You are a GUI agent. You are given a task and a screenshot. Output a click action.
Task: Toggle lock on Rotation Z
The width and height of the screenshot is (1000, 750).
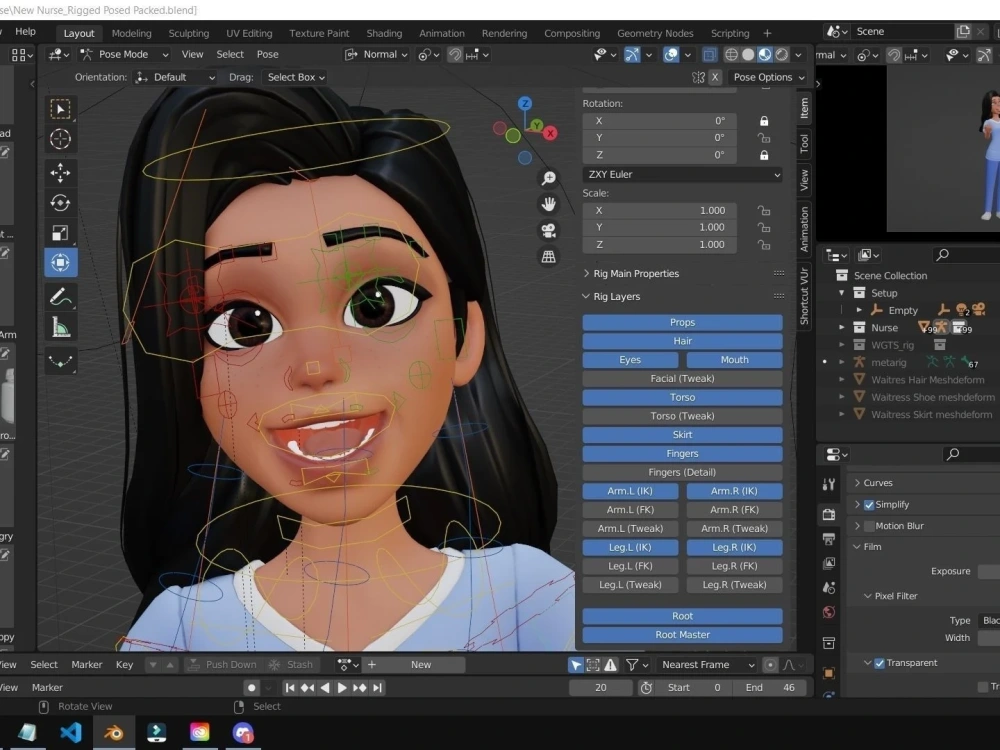(x=764, y=155)
